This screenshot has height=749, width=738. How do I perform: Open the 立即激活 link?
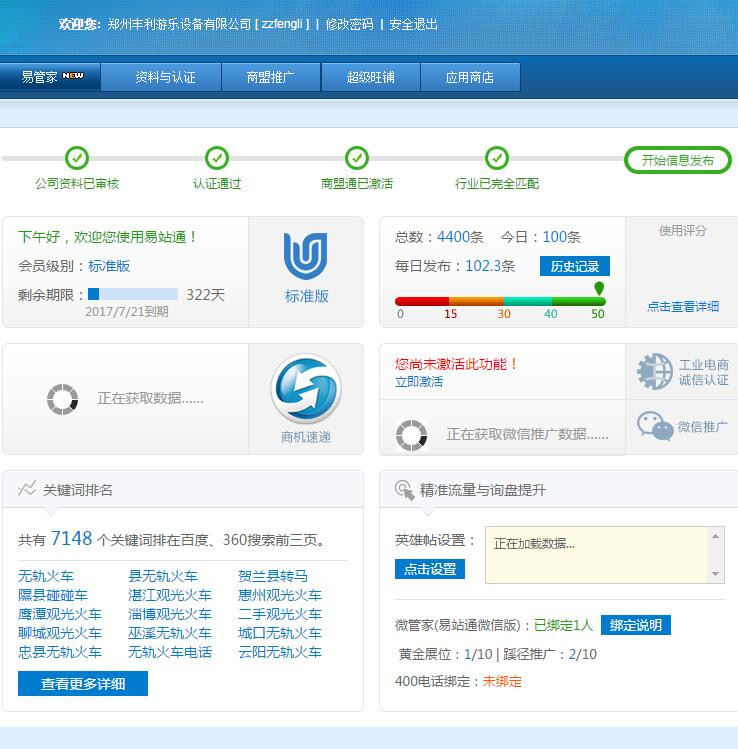(x=419, y=382)
